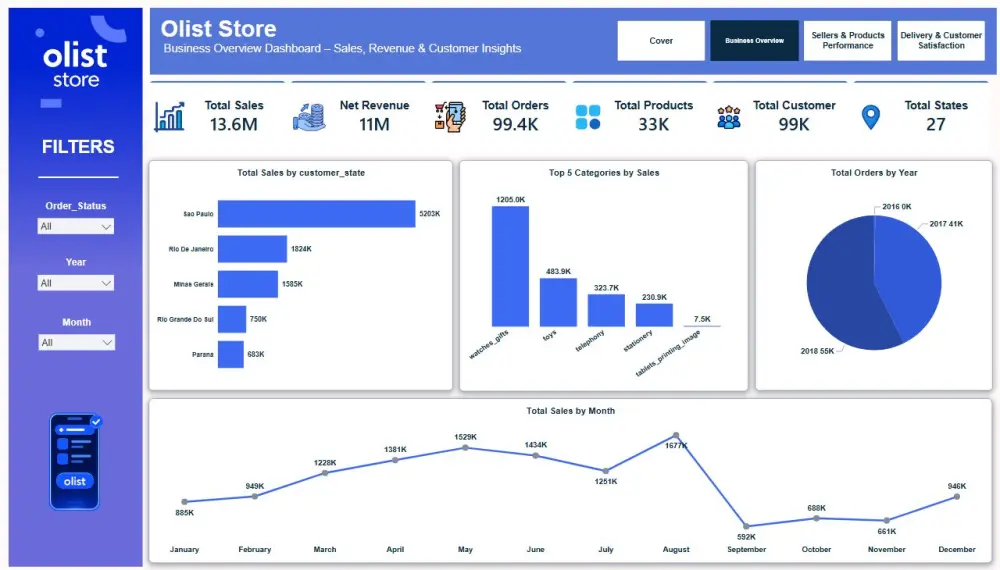Screen dimensions: 1000x570
Task: Click the 1824K data label
Action: coord(302,249)
